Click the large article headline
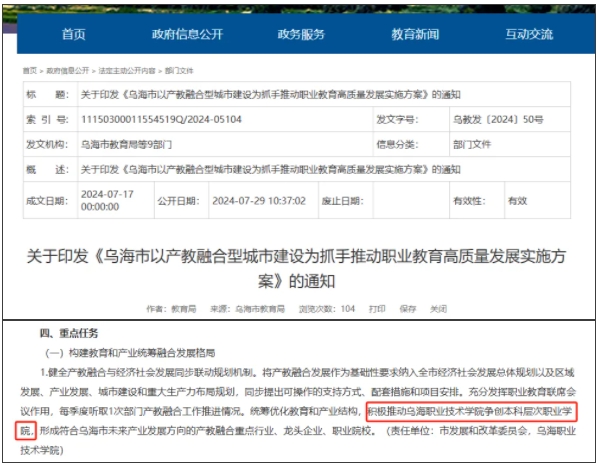The image size is (597, 466). pos(296,268)
